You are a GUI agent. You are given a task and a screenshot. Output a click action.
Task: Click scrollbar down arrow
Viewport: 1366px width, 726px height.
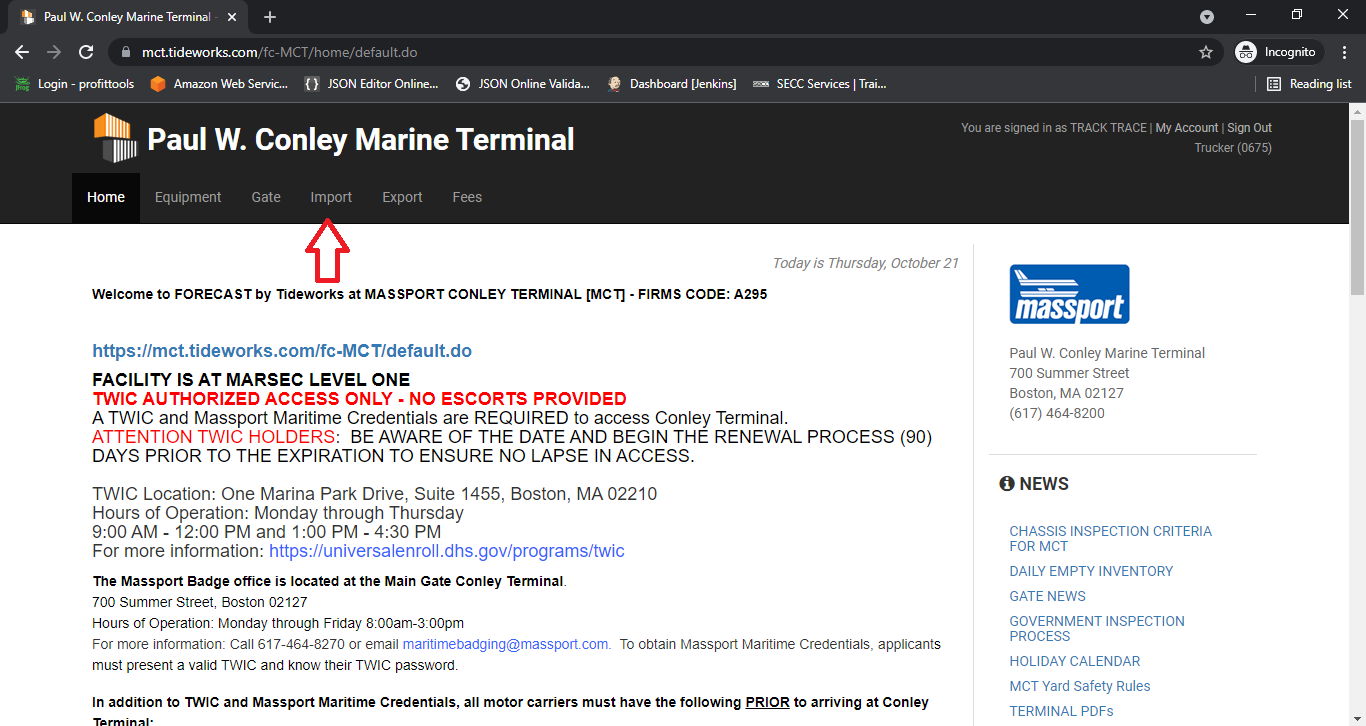pos(1357,718)
